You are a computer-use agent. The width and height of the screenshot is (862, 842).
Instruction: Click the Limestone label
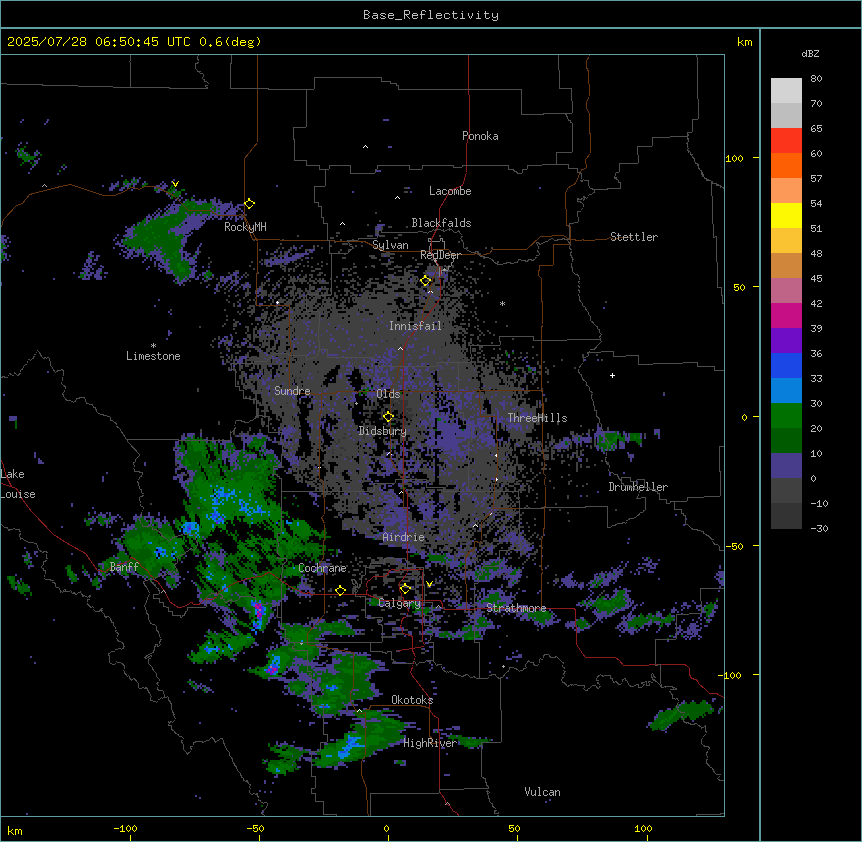(x=153, y=356)
